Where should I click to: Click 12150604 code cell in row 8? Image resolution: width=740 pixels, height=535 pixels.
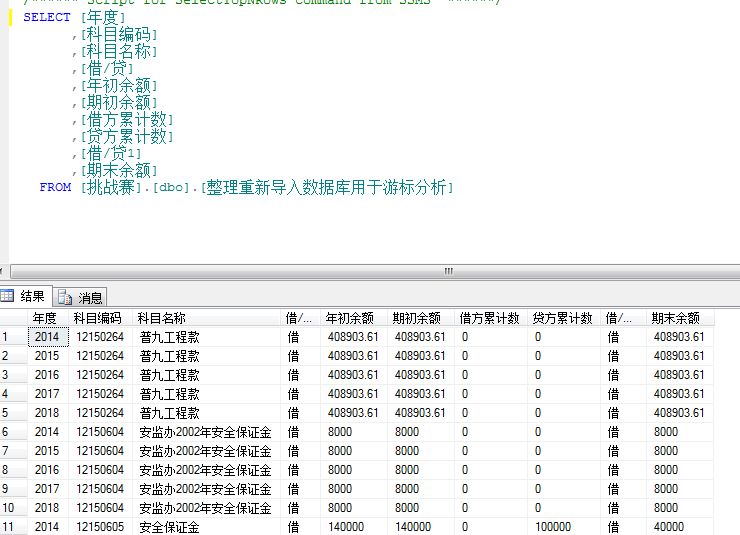(101, 470)
